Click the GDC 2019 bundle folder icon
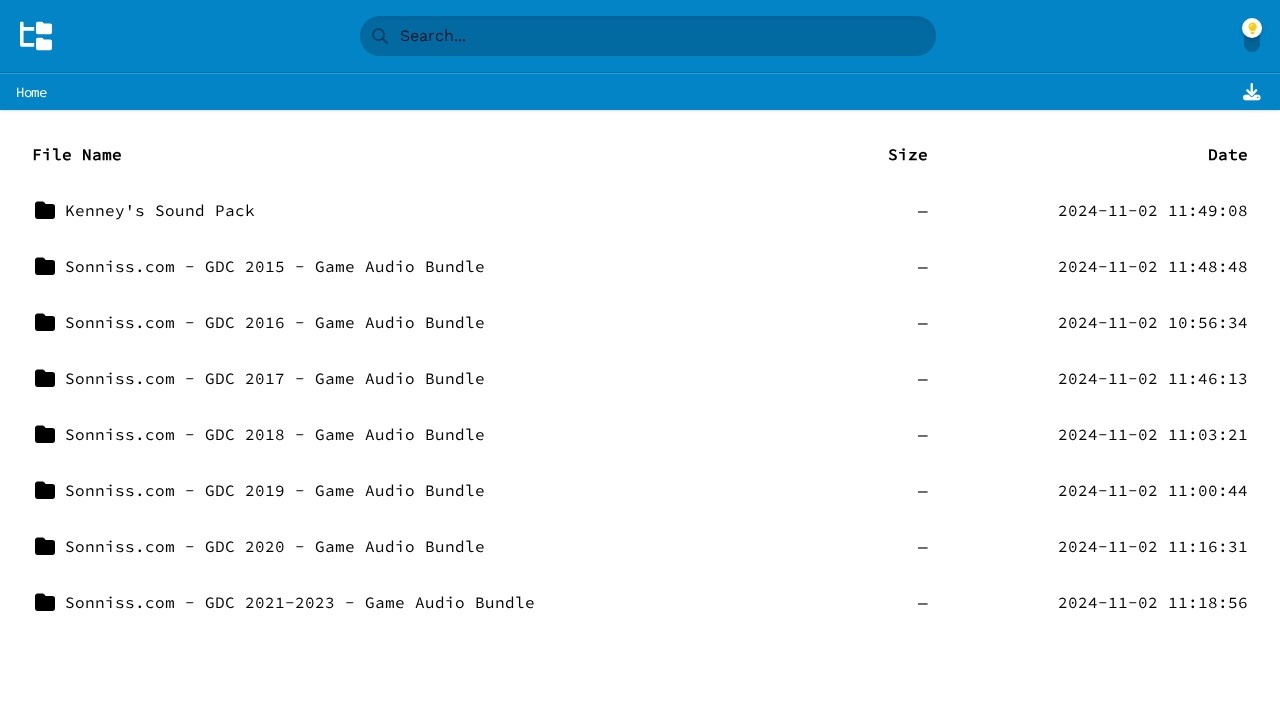The height and width of the screenshot is (720, 1280). (x=45, y=490)
